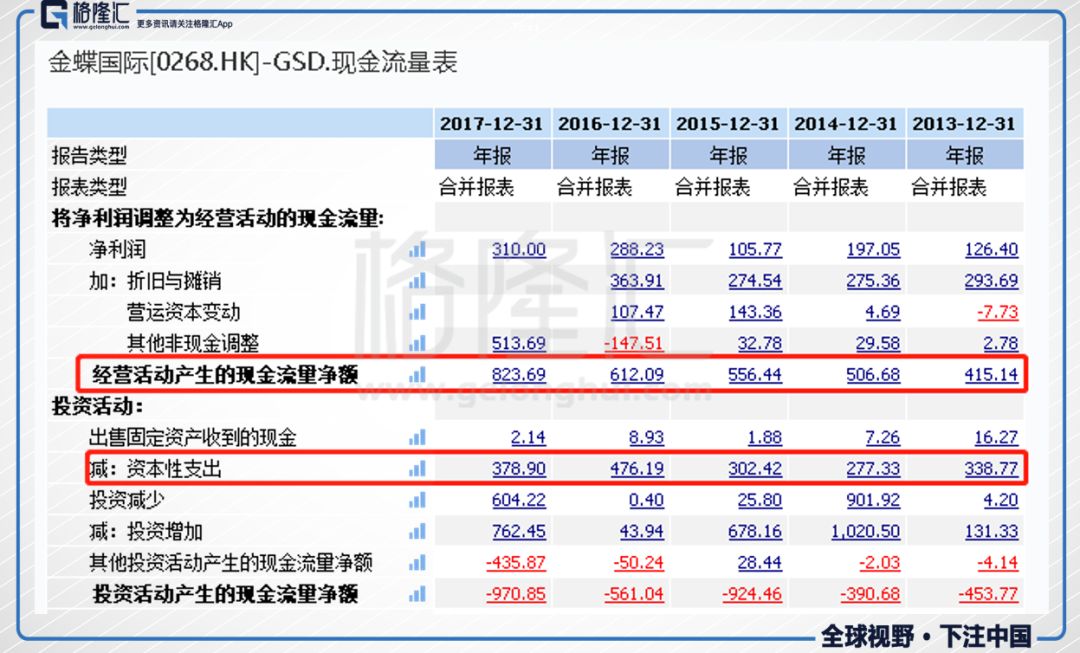Viewport: 1080px width, 653px height.
Task: Open non-cash adjustment value 32.78
Action: pyautogui.click(x=760, y=343)
